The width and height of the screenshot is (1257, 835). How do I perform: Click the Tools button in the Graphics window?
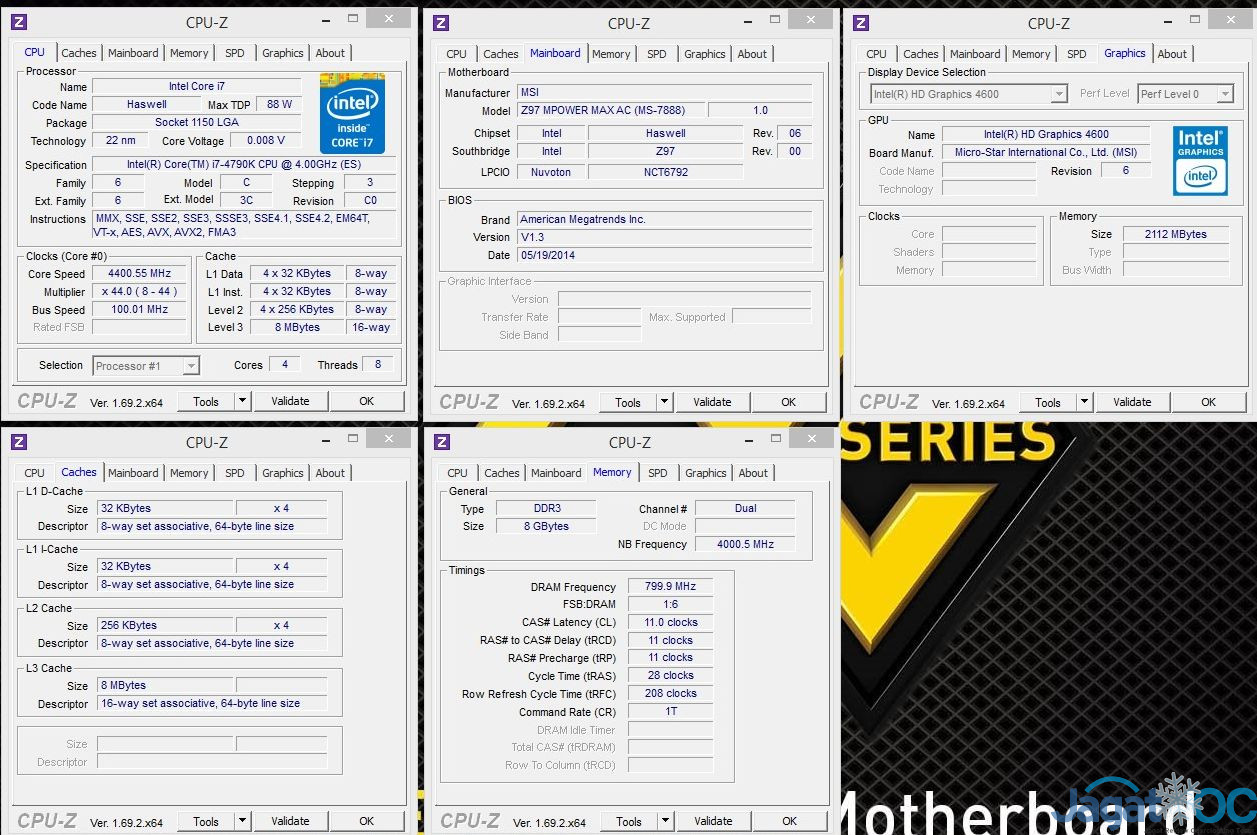tap(1048, 402)
